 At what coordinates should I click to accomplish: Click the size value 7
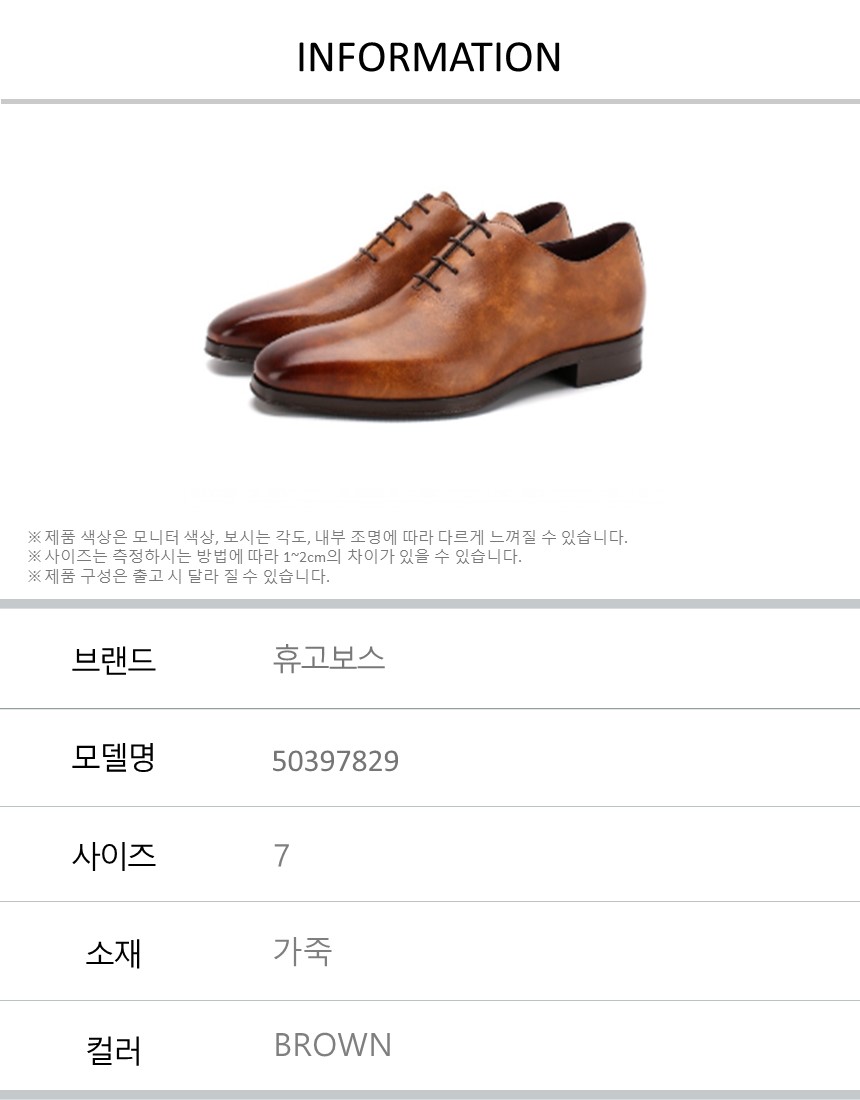tap(281, 856)
